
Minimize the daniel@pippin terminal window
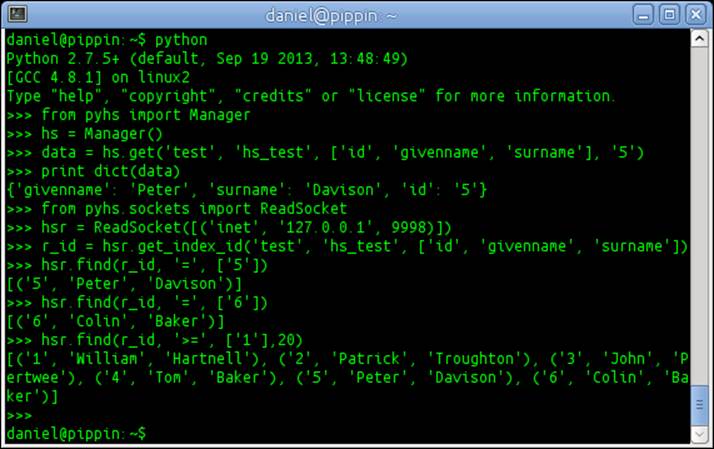pyautogui.click(x=643, y=15)
